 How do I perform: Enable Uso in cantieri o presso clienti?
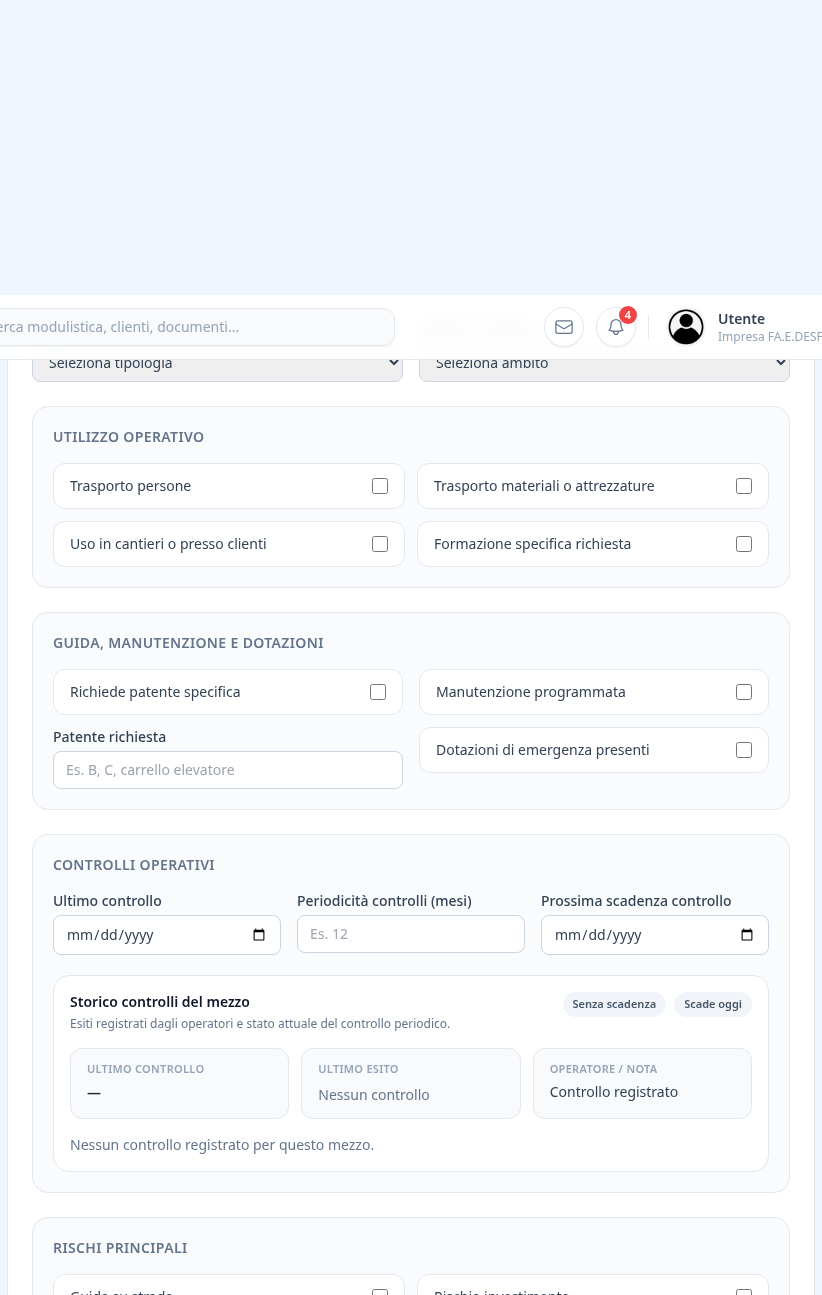380,544
